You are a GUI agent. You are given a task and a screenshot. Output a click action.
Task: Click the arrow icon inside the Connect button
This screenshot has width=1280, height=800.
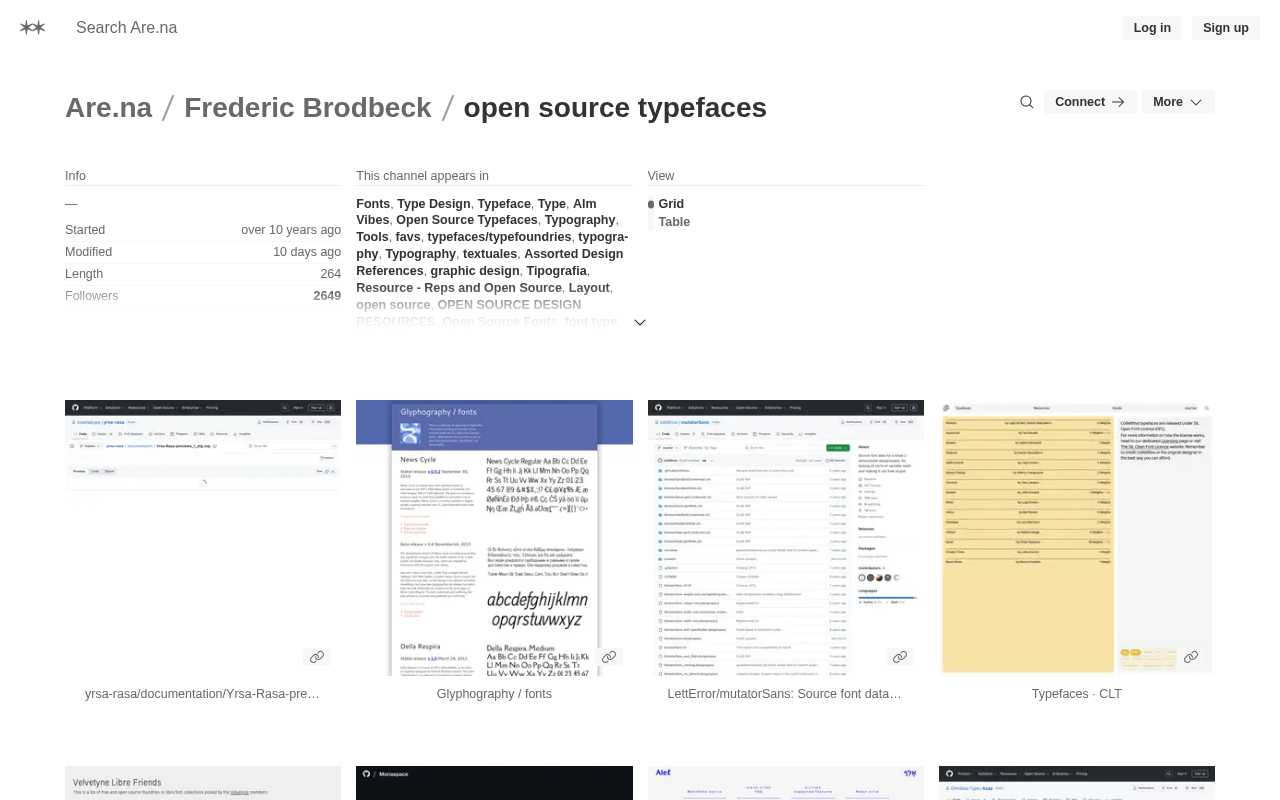[1117, 101]
